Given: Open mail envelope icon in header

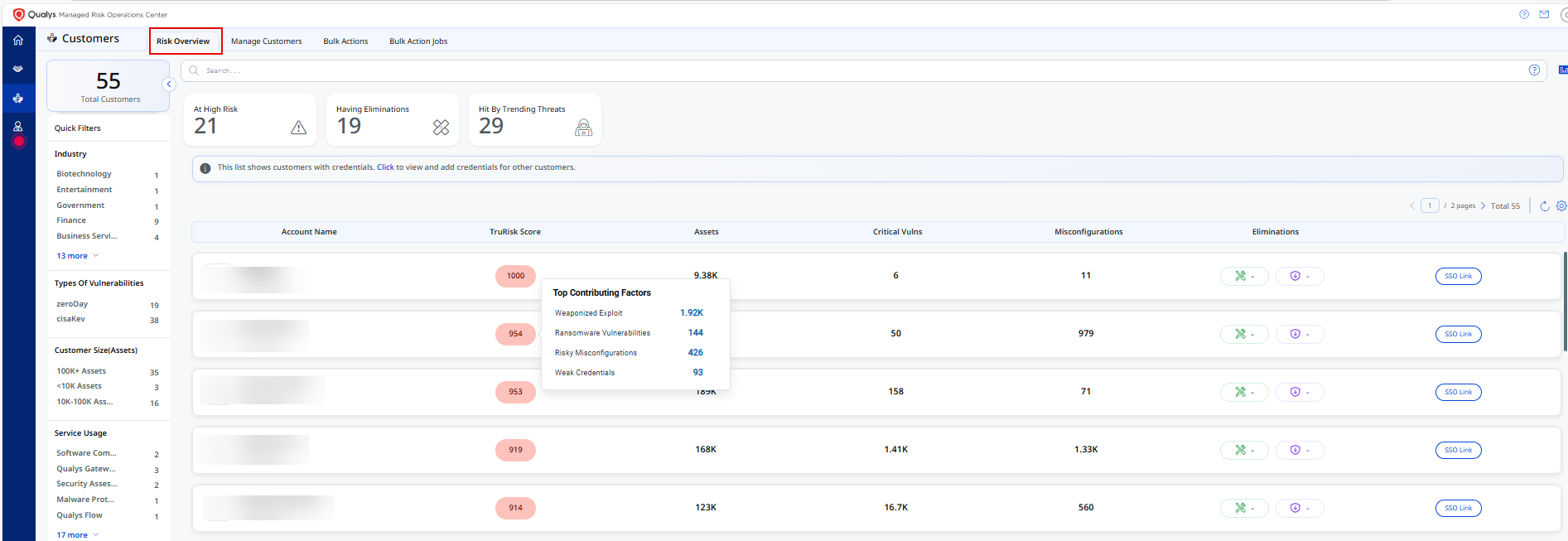Looking at the screenshot, I should pyautogui.click(x=1544, y=14).
